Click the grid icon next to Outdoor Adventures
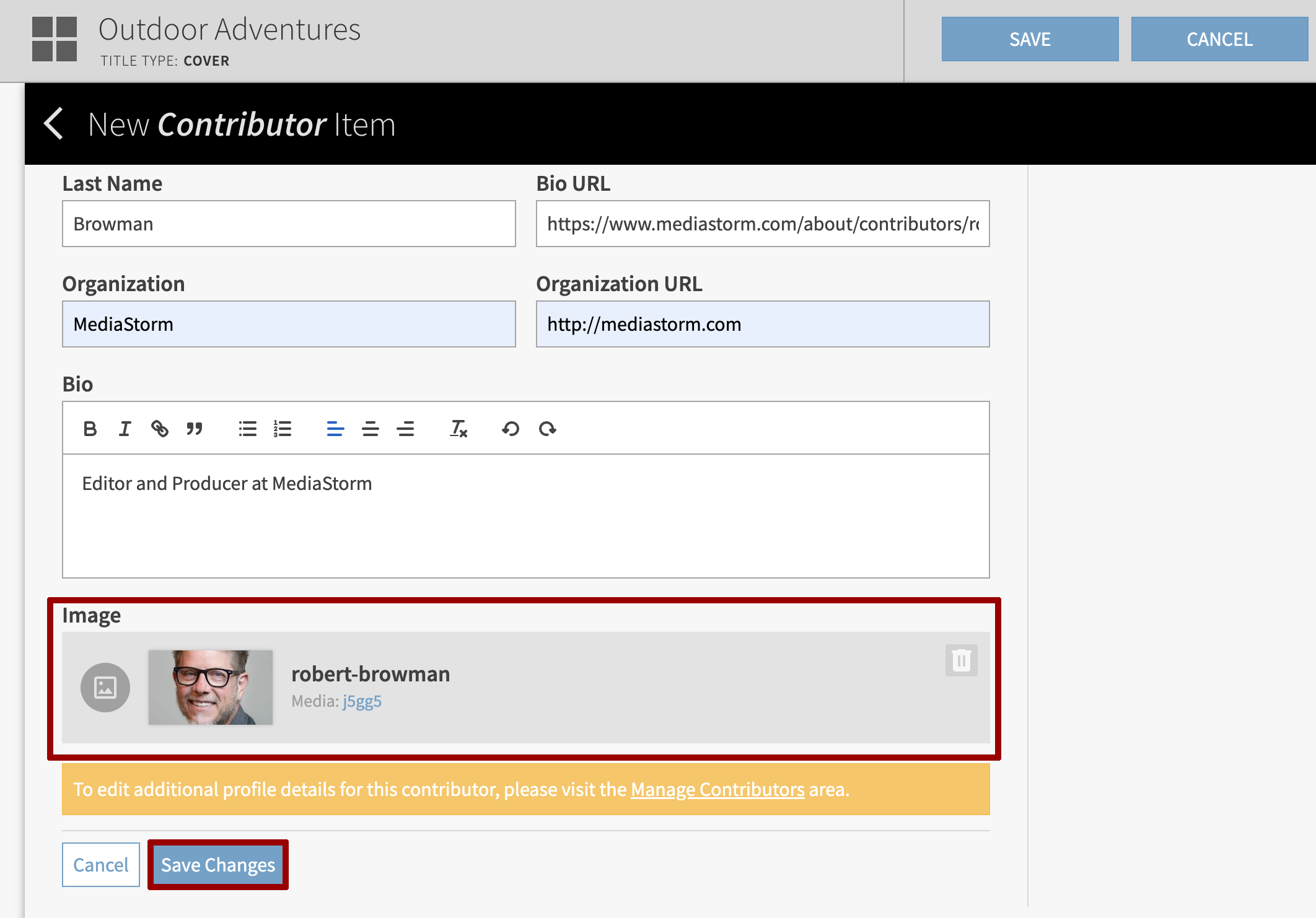The height and width of the screenshot is (918, 1316). coord(55,40)
